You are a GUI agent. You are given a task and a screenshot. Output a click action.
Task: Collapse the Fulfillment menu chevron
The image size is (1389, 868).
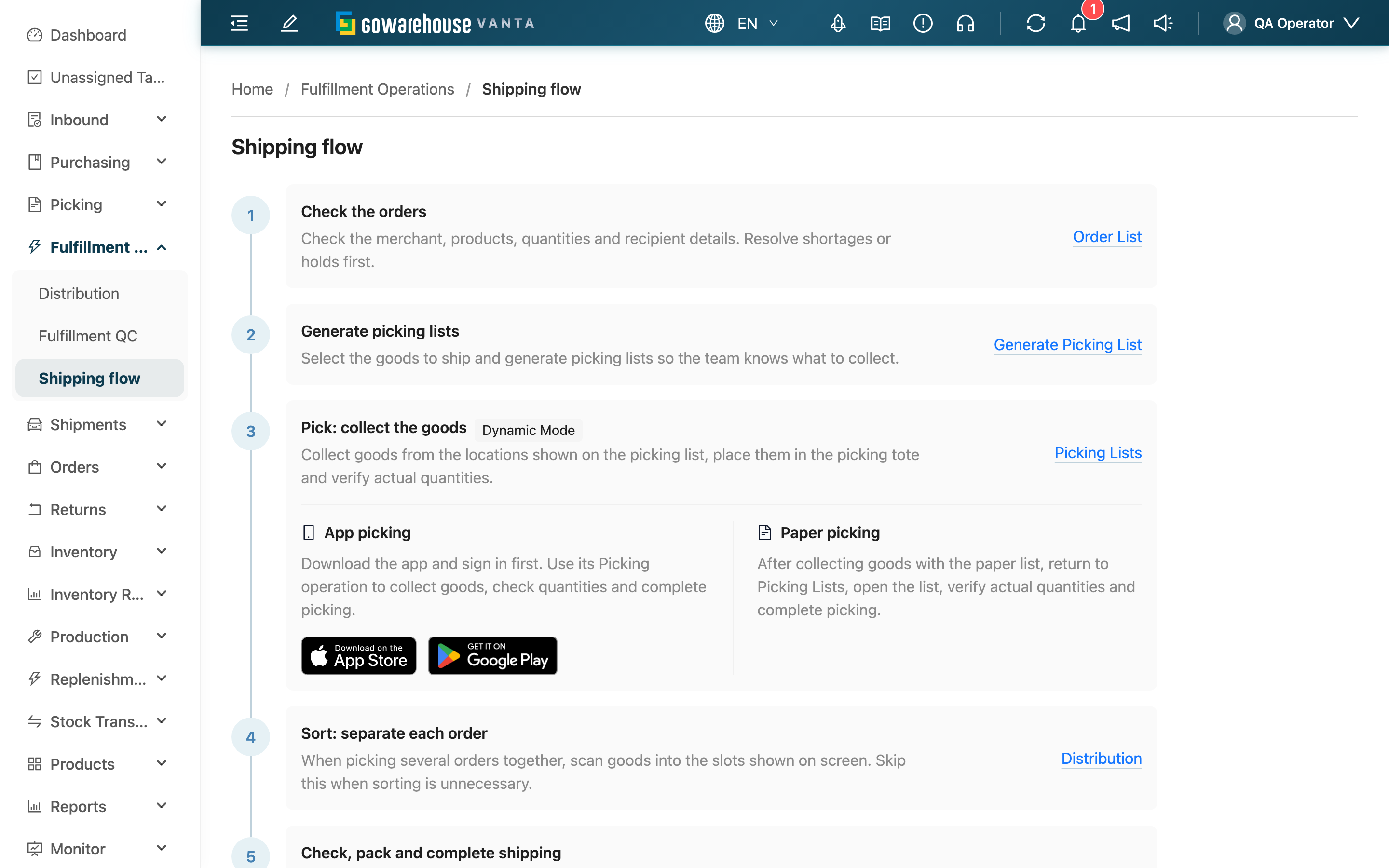coord(162,247)
